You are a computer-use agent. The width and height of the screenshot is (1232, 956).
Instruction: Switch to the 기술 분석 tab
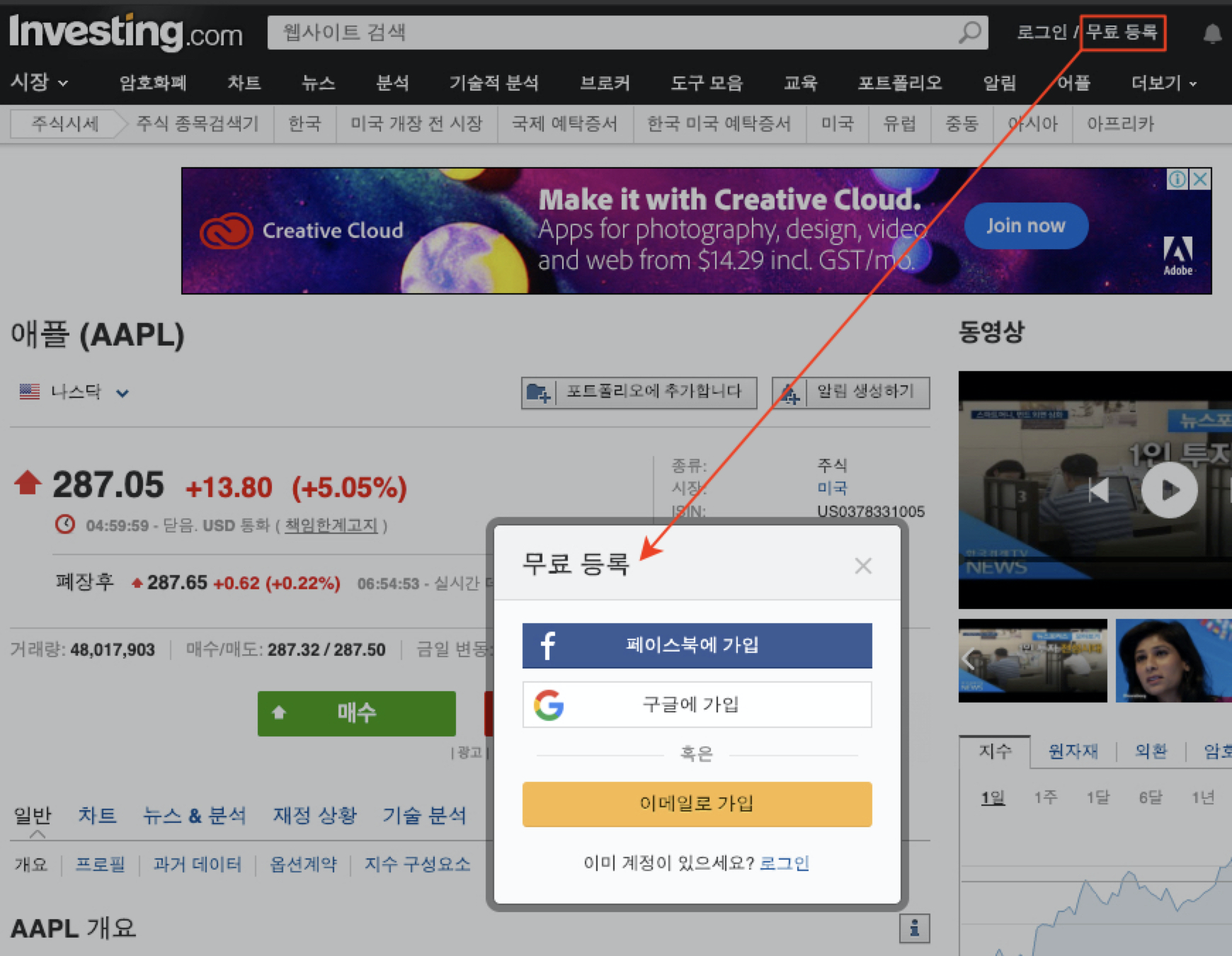(424, 815)
